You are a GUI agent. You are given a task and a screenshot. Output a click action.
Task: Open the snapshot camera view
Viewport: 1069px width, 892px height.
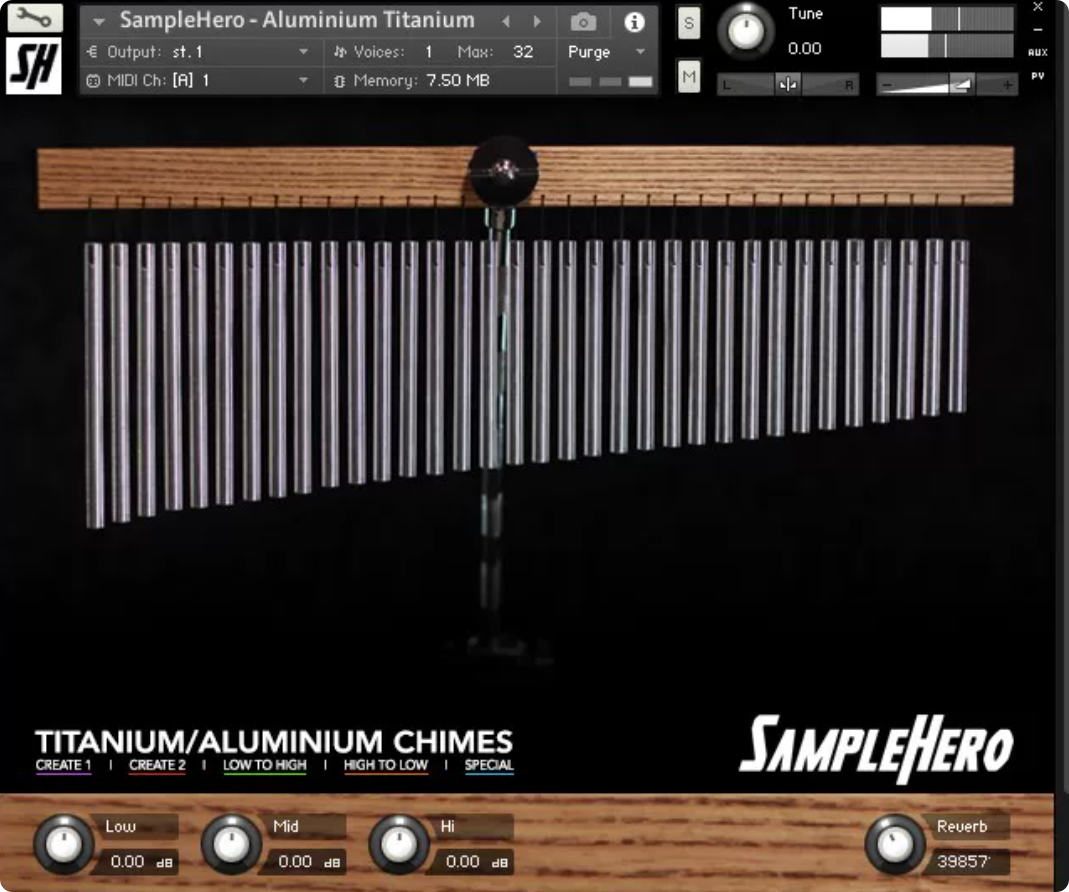[x=583, y=23]
